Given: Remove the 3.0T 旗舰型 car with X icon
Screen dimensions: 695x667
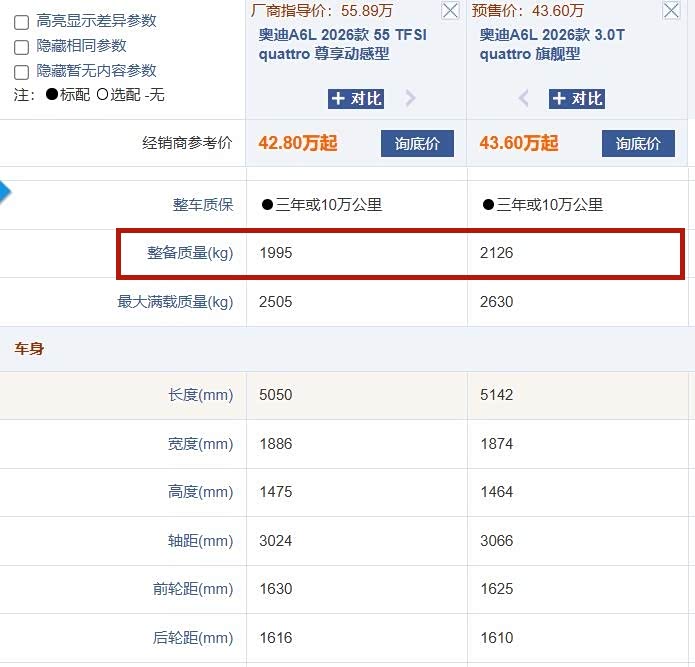Looking at the screenshot, I should point(672,11).
